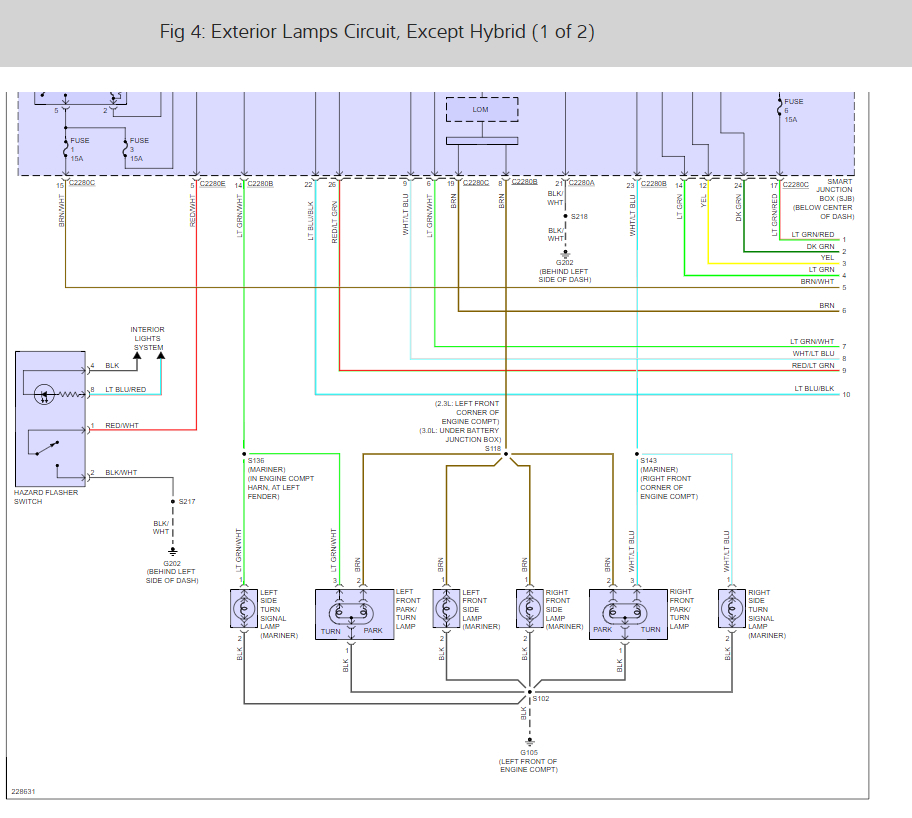912x818 pixels.
Task: Click the S143 (MARINER) location note
Action: point(669,478)
